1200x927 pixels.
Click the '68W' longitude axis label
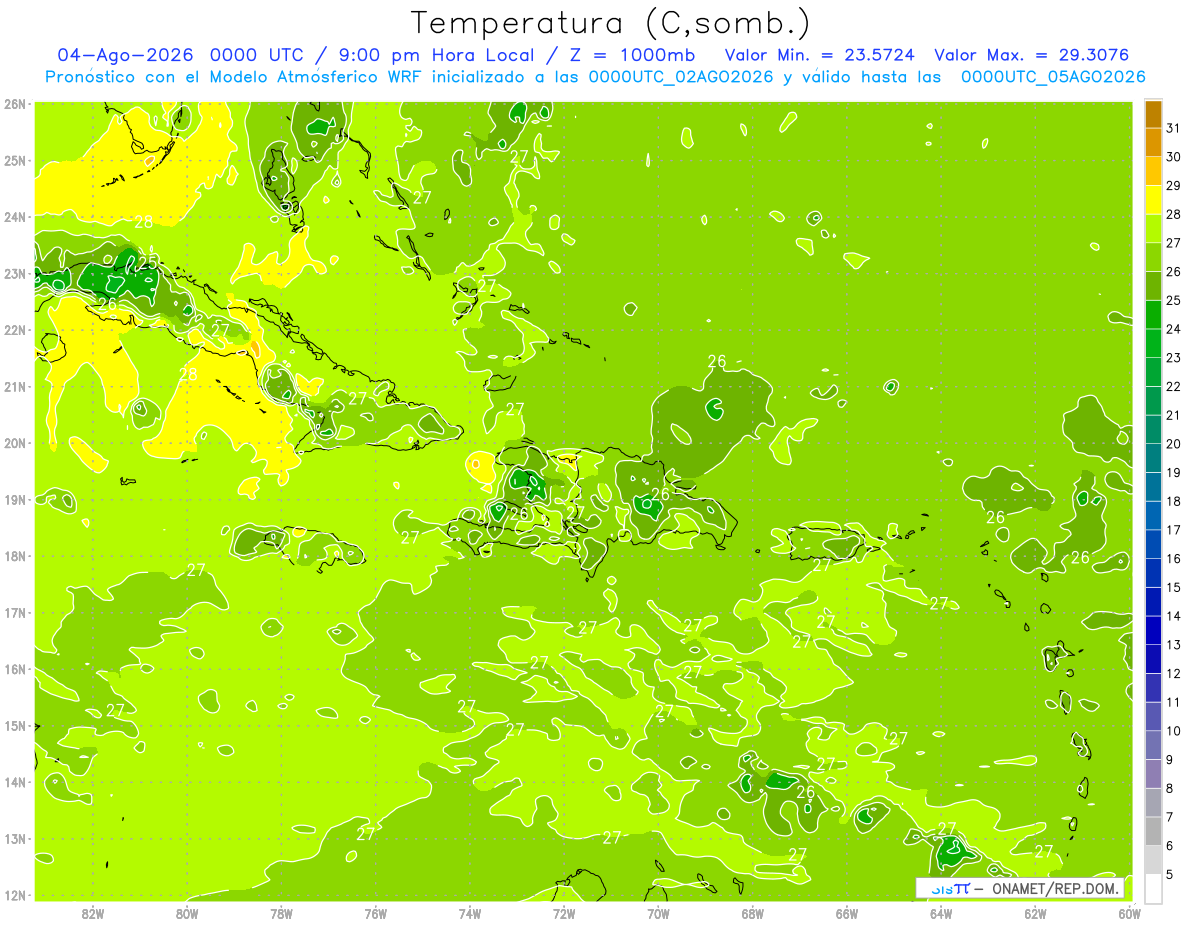click(752, 913)
